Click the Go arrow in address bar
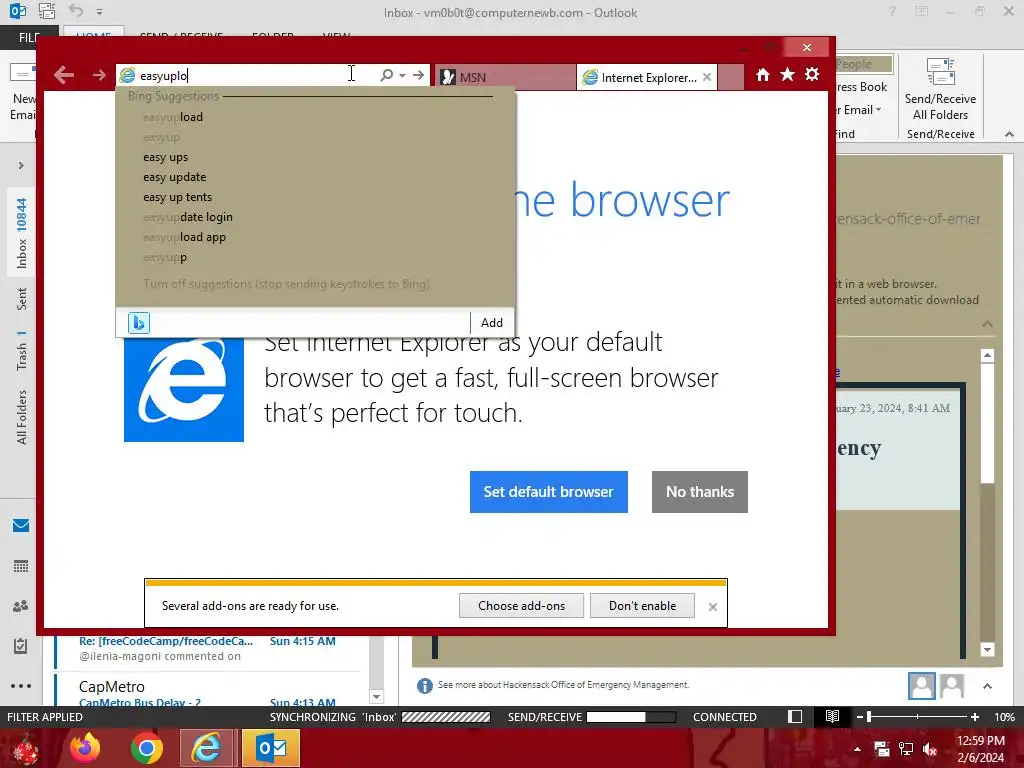The width and height of the screenshot is (1024, 768). coord(419,75)
